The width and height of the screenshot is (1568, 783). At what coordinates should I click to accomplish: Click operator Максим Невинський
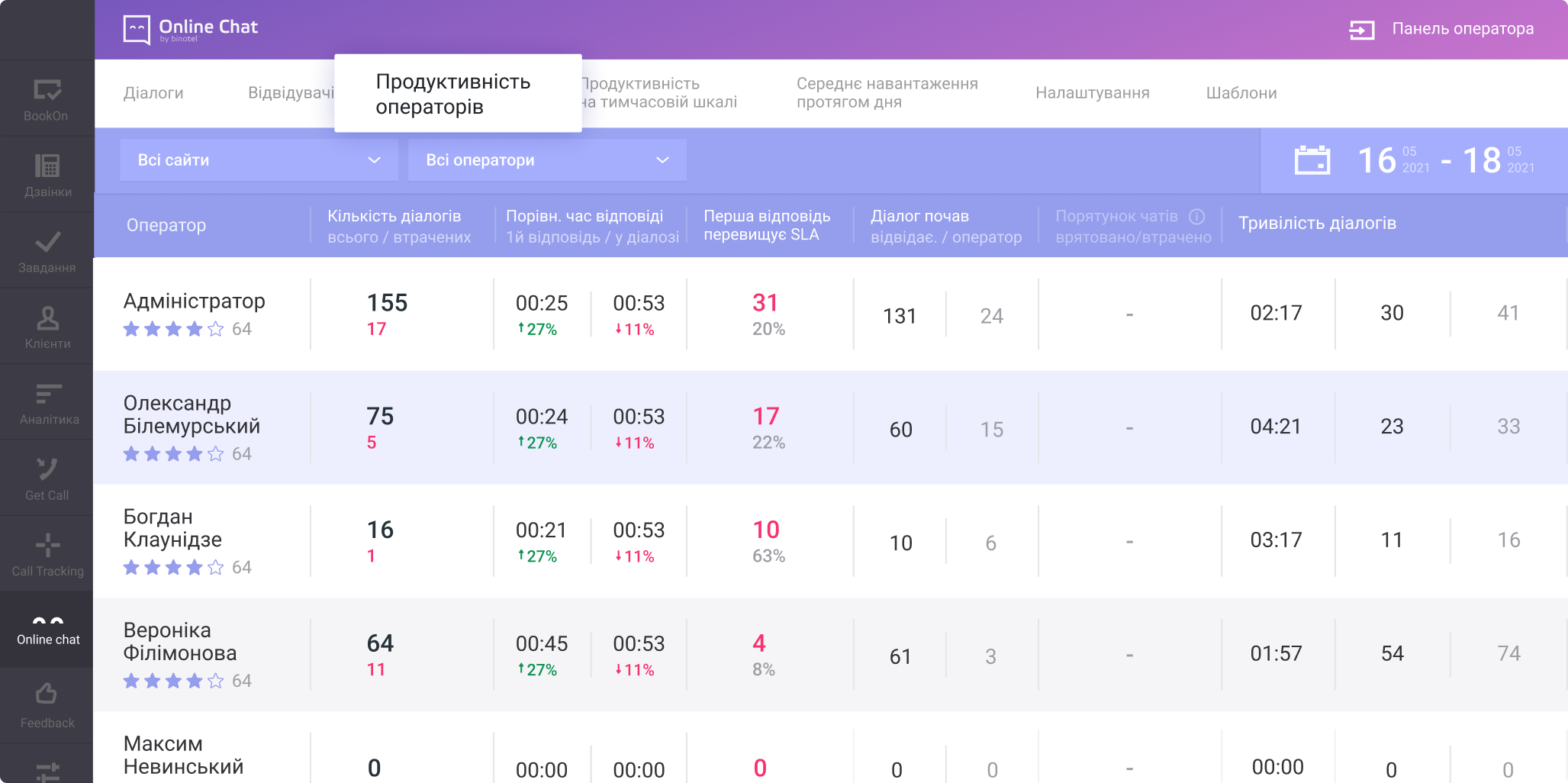183,755
